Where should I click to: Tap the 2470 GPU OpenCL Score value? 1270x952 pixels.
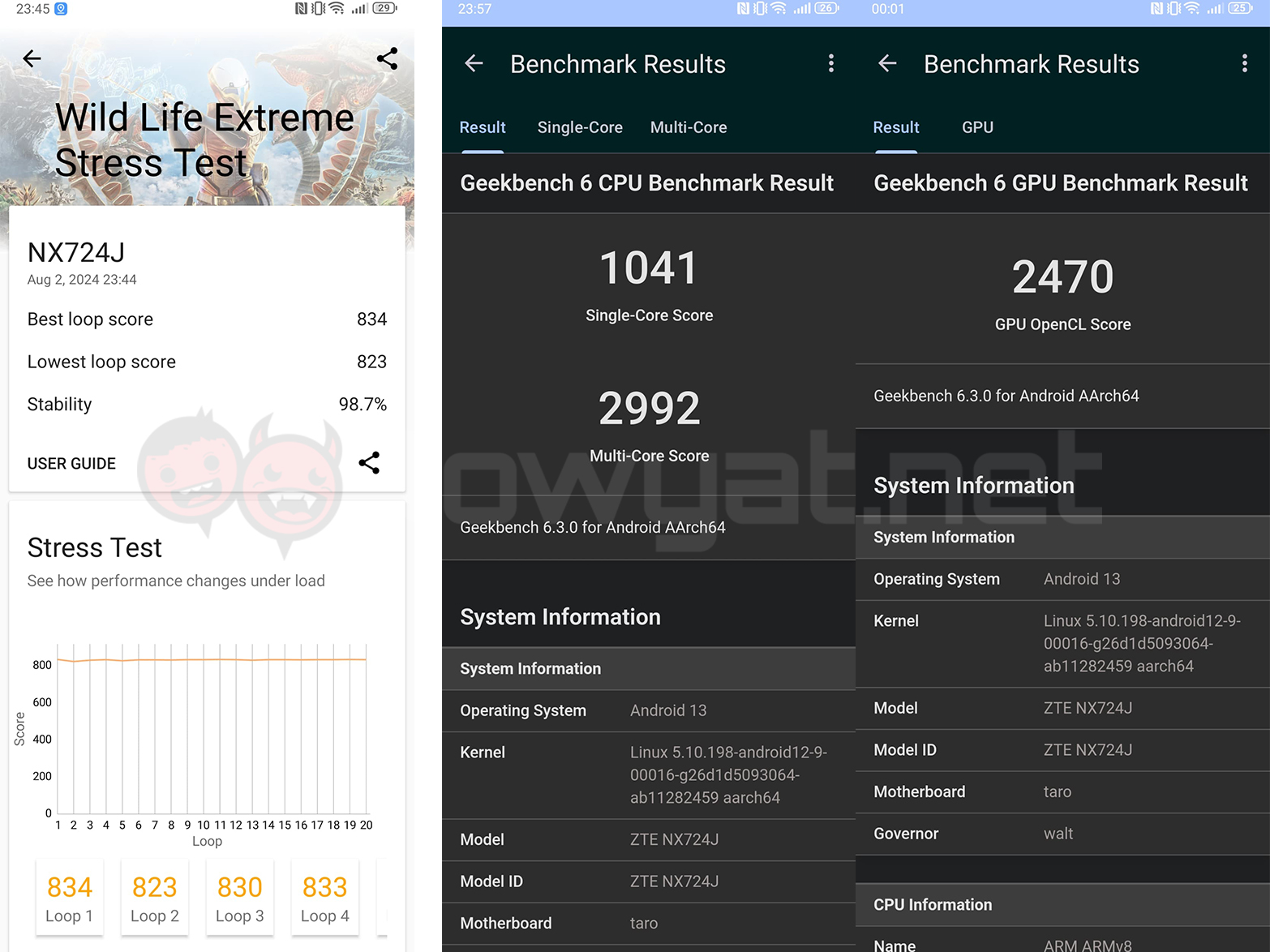[x=1062, y=277]
